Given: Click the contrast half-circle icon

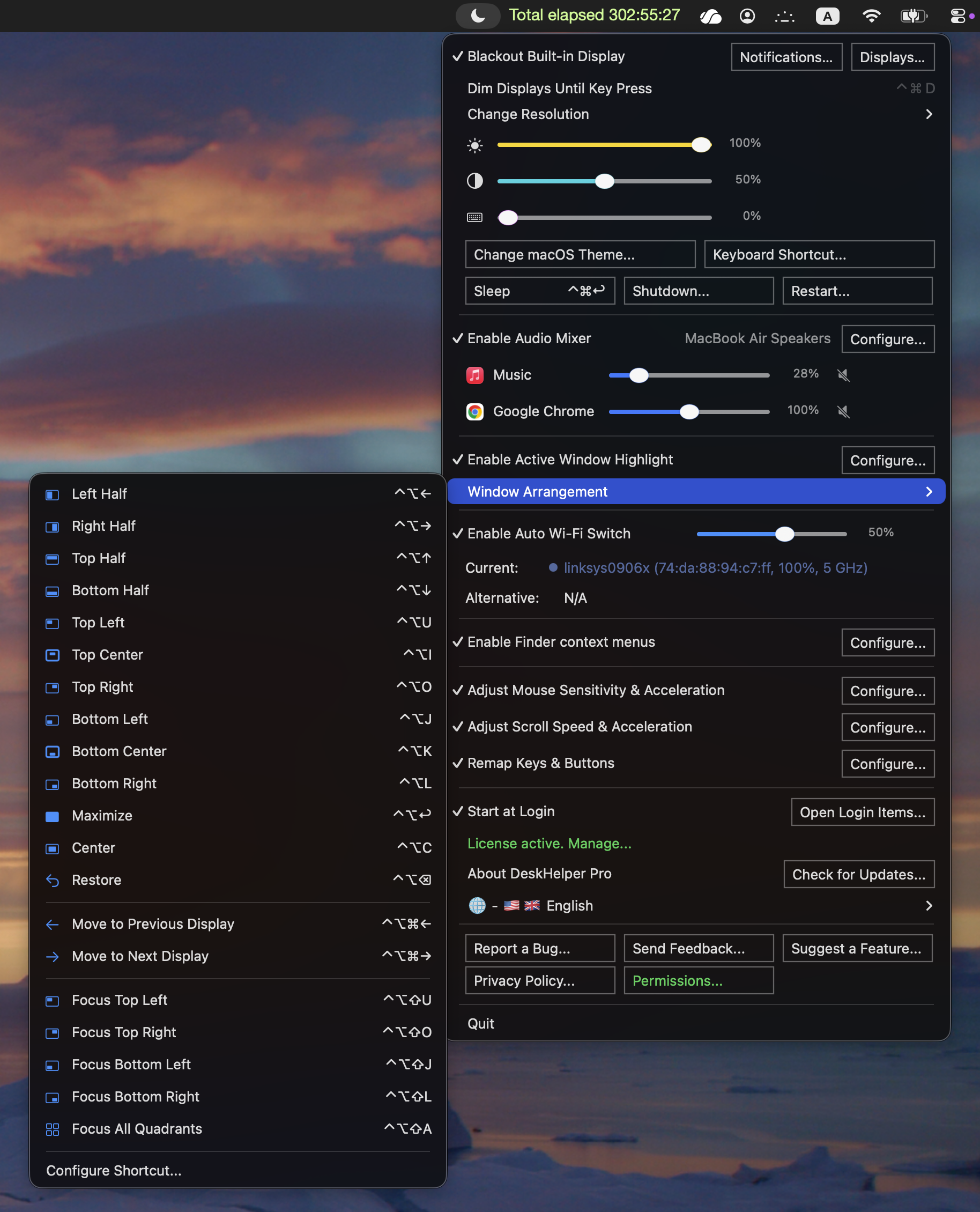Looking at the screenshot, I should (475, 181).
